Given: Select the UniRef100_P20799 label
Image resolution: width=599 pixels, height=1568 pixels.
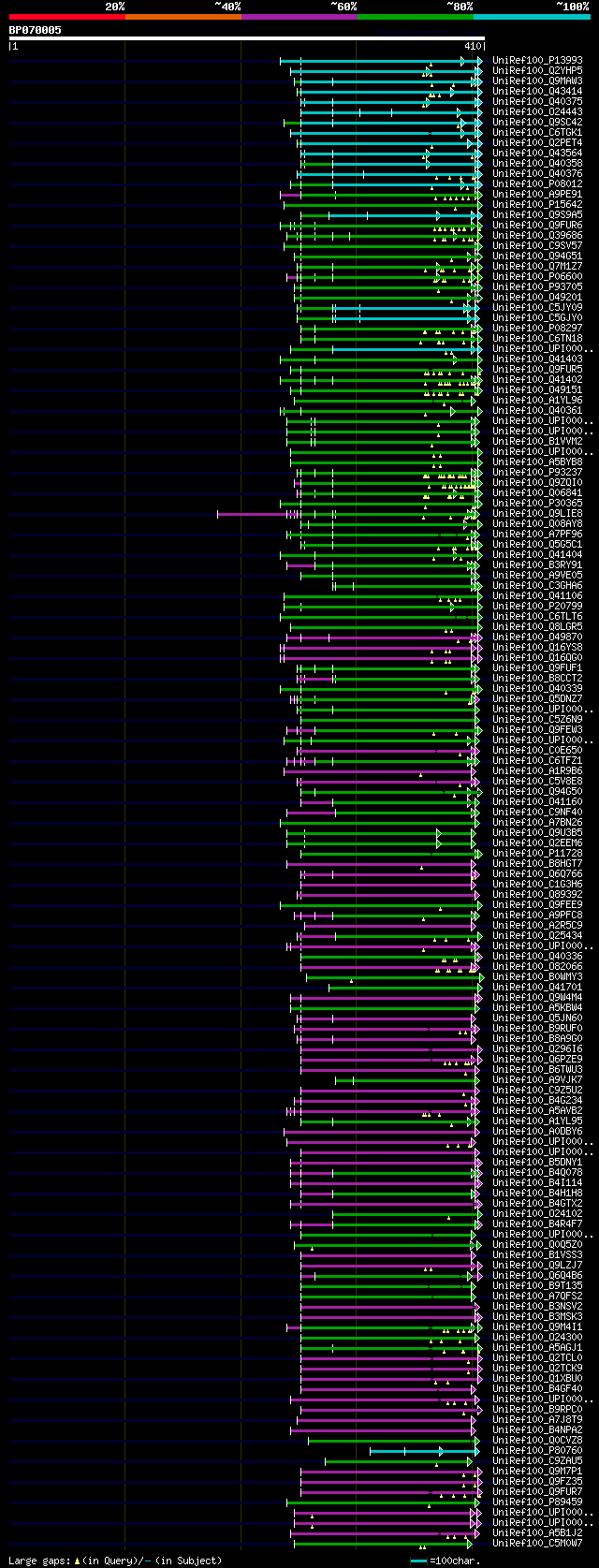Looking at the screenshot, I should click(x=537, y=607).
